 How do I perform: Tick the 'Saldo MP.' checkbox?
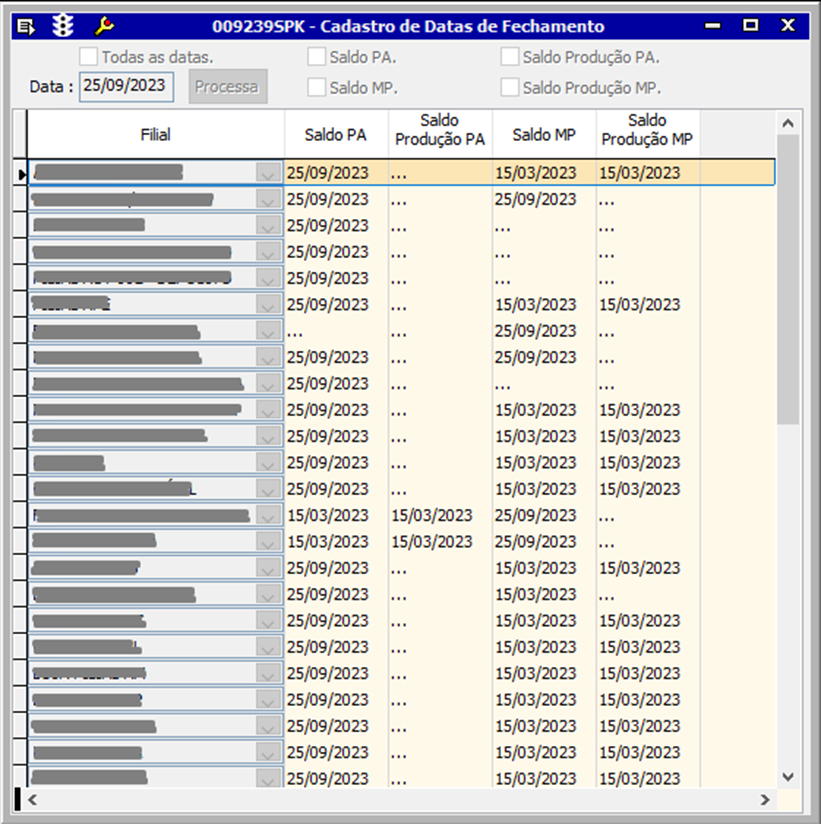point(316,87)
